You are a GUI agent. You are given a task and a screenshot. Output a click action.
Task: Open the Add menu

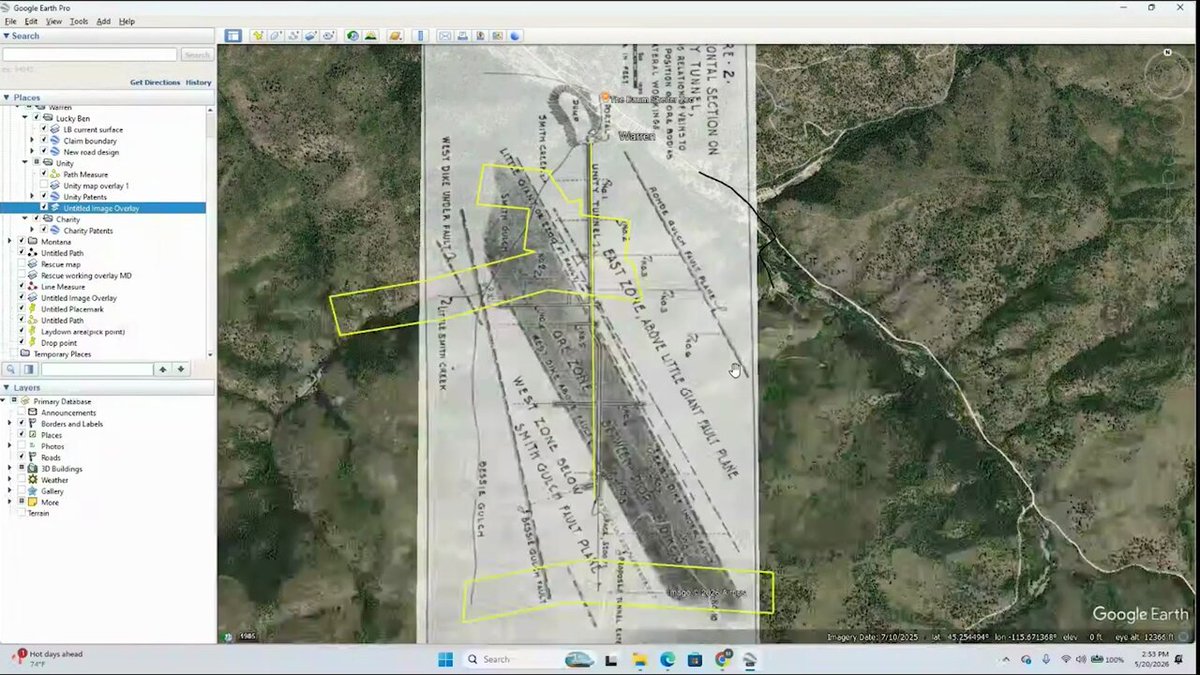(104, 21)
